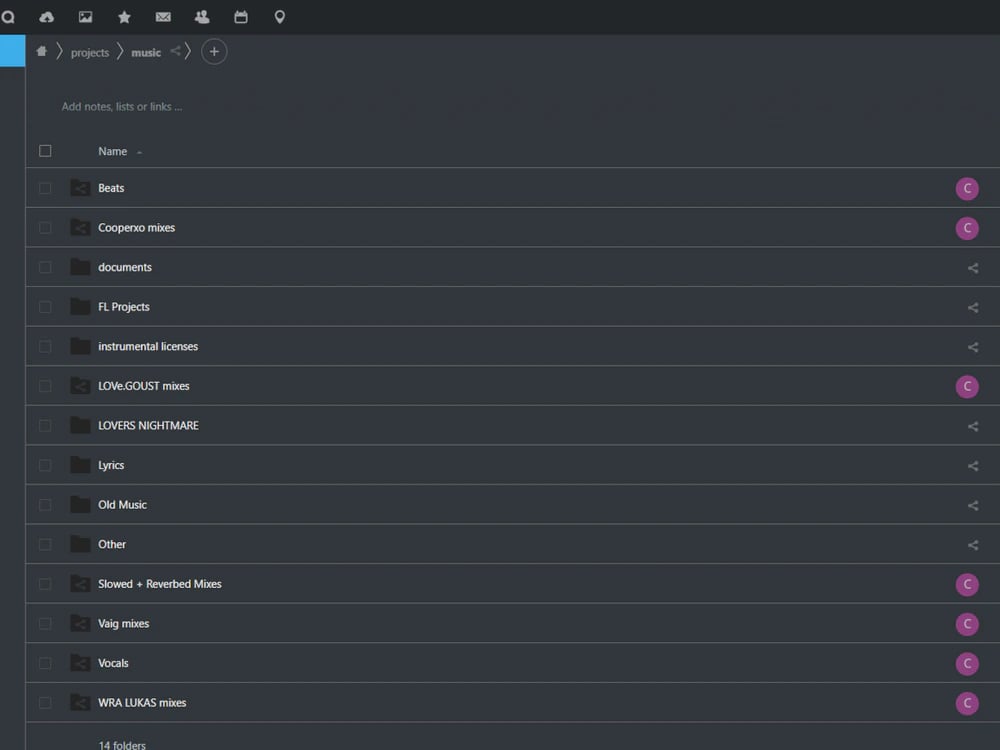Open the Maps location pin icon
The height and width of the screenshot is (750, 1000).
click(279, 17)
